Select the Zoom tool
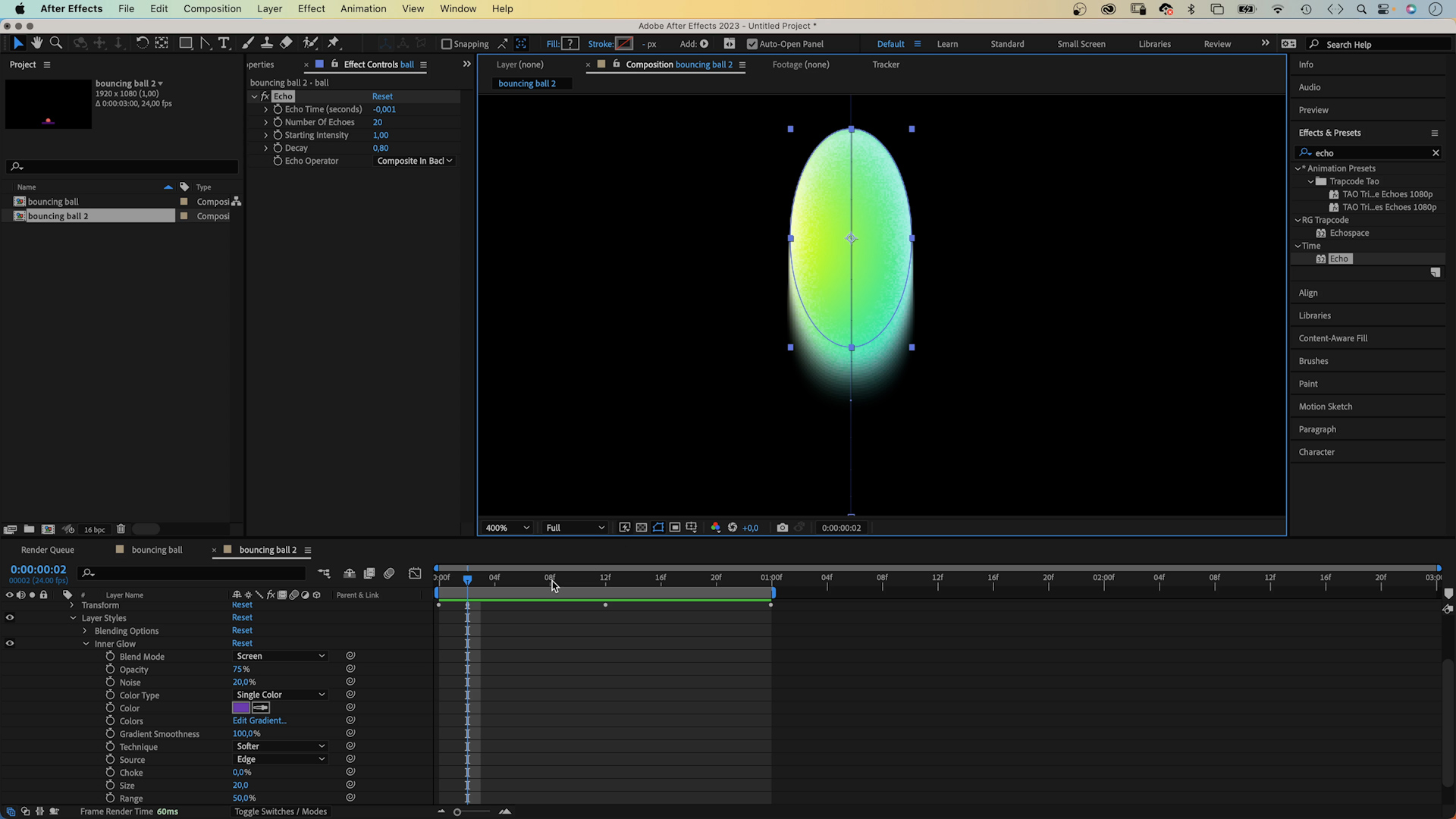This screenshot has width=1456, height=819. [56, 43]
